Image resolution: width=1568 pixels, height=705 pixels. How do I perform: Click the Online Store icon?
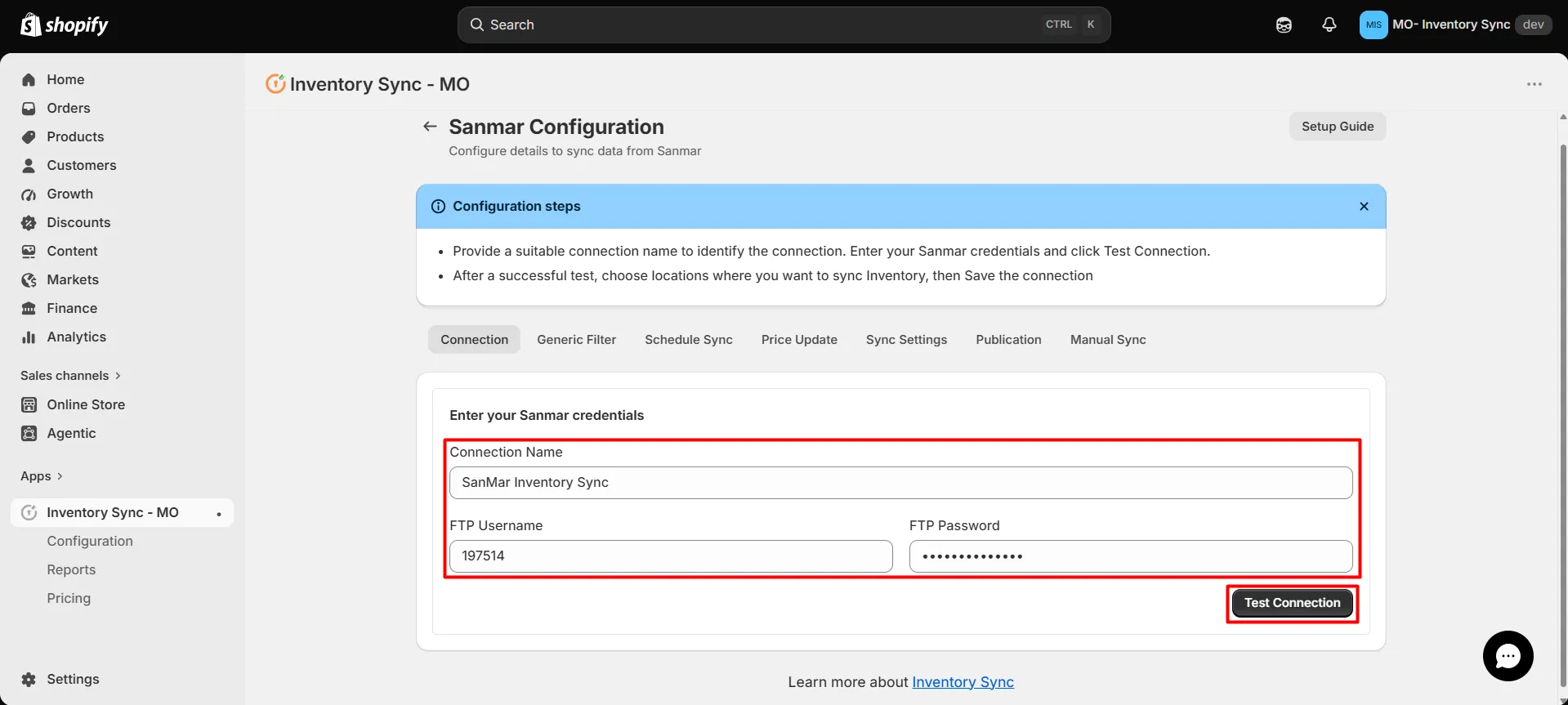(29, 404)
